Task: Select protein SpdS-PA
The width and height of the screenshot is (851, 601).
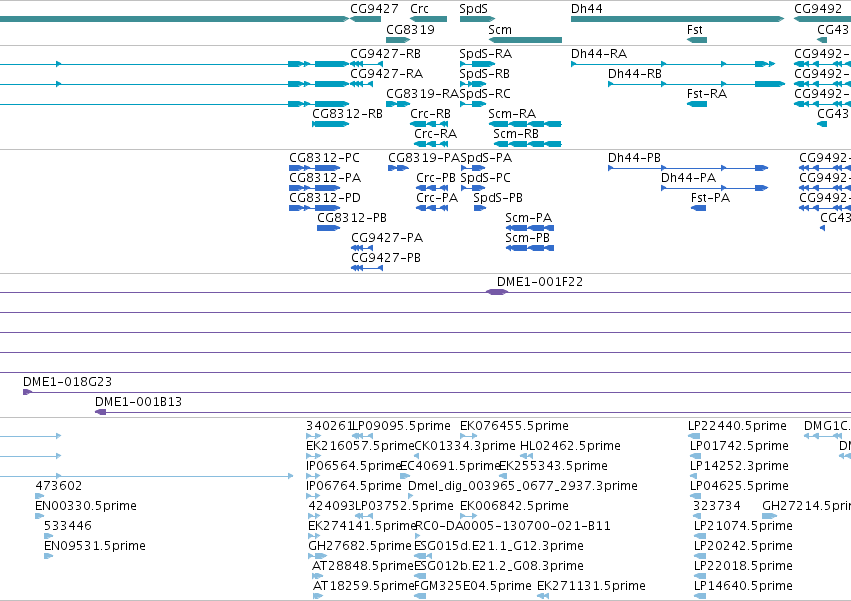Action: click(x=473, y=168)
